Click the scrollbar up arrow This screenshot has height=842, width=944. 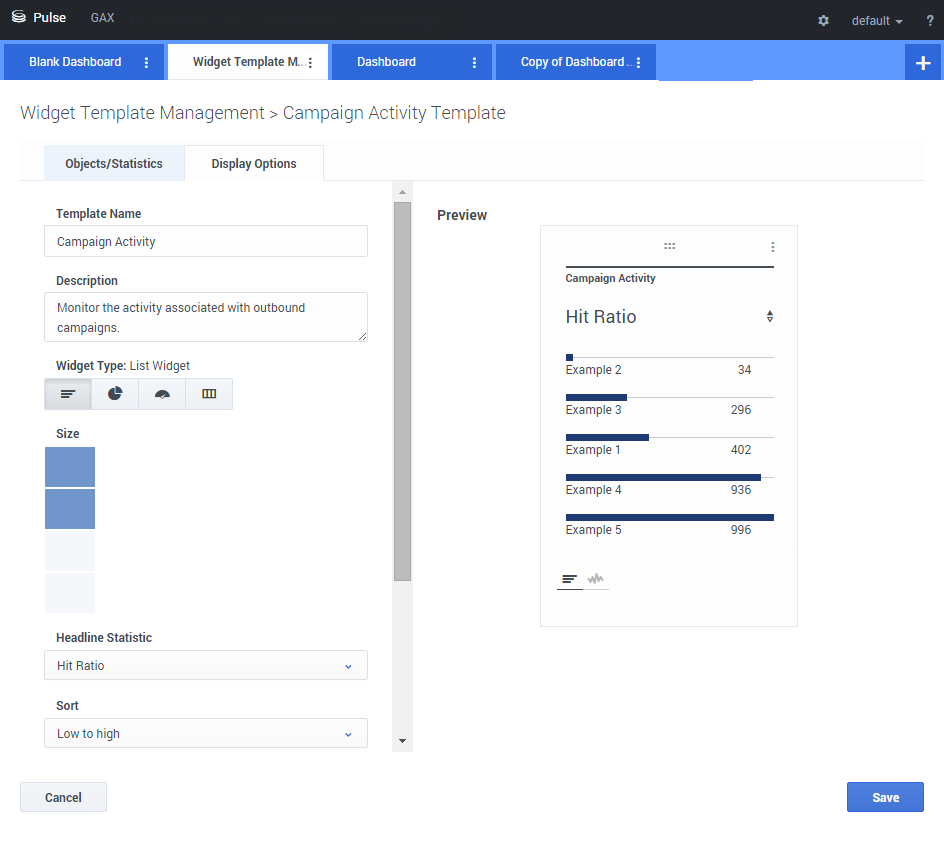coord(402,193)
